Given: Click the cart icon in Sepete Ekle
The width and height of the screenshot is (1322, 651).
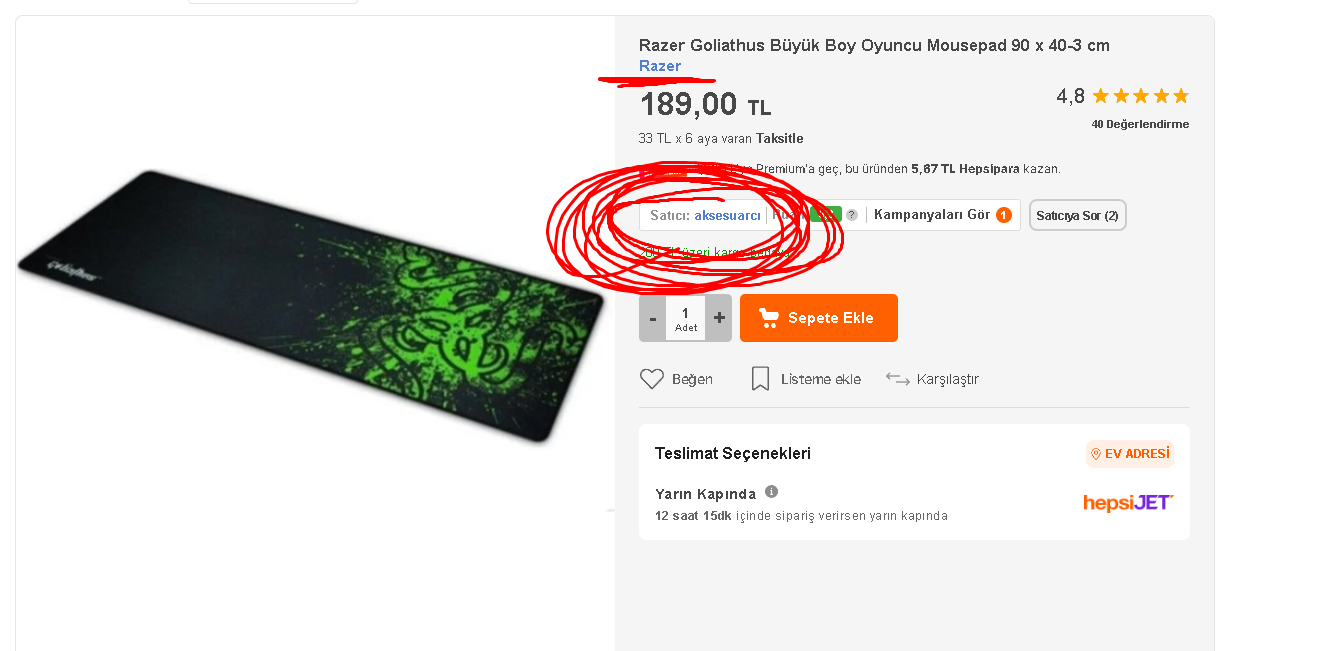Looking at the screenshot, I should point(769,318).
